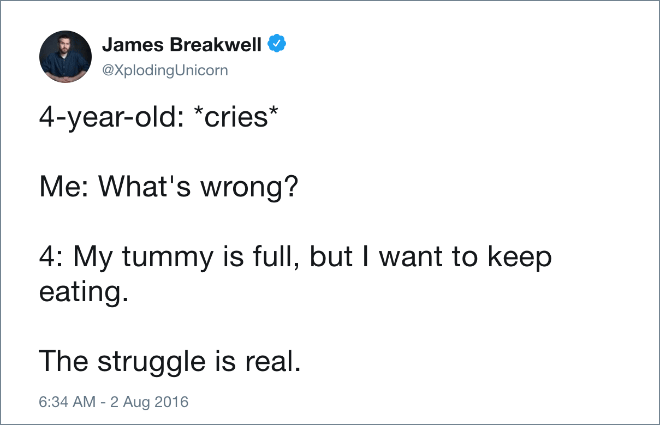The height and width of the screenshot is (425, 660).
Task: Click the surname "Breakwell" in the header
Action: (x=216, y=44)
